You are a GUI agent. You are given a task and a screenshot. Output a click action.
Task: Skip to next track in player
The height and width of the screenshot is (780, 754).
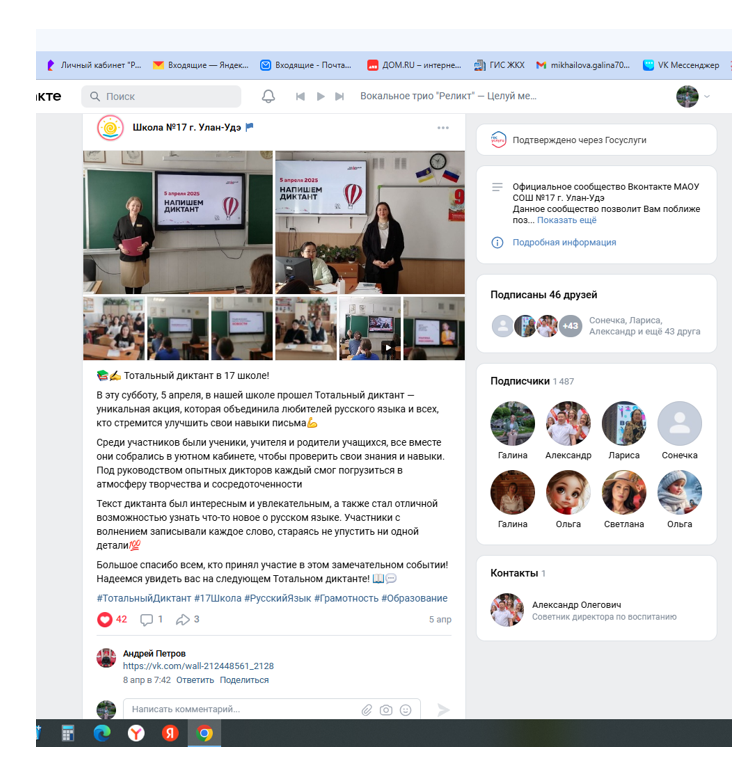click(x=341, y=96)
